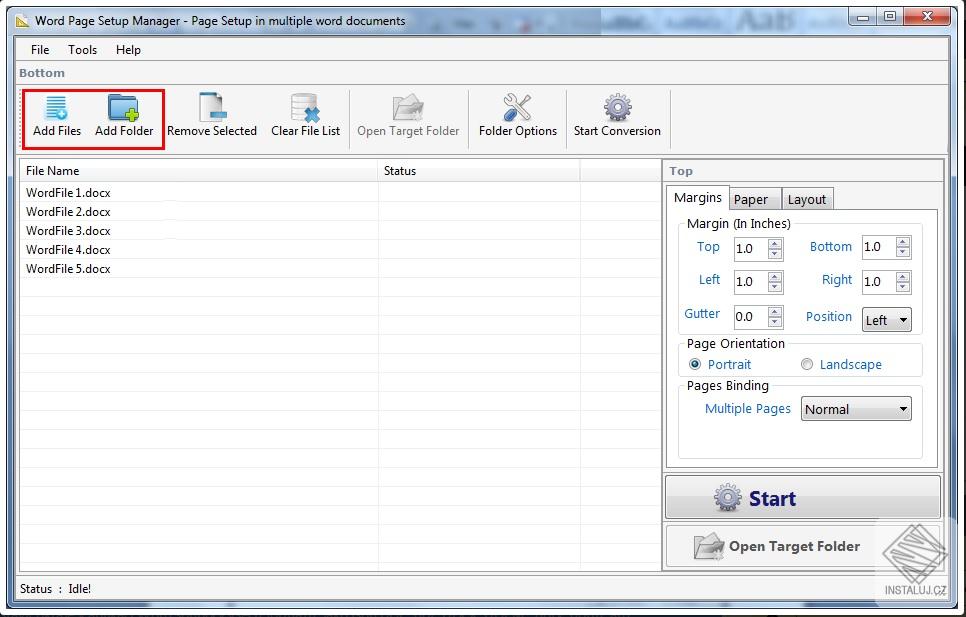Select the Portrait orientation radio button
This screenshot has width=966, height=617.
click(x=695, y=365)
